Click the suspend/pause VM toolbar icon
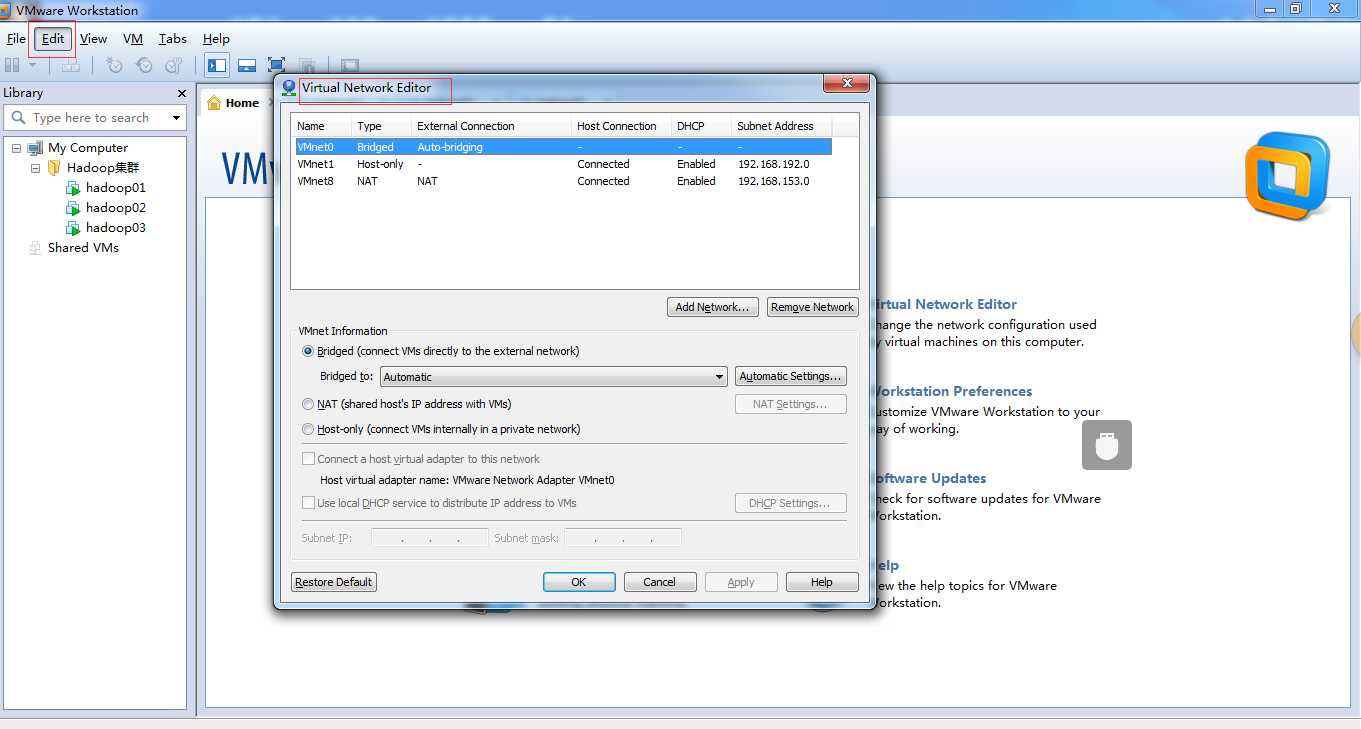1361x729 pixels. tap(12, 65)
